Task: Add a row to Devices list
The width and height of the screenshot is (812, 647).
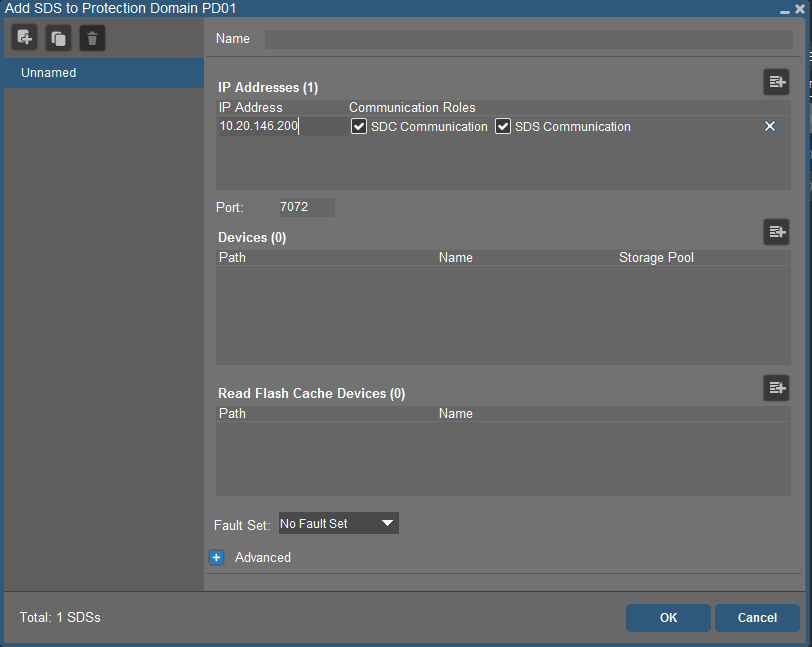Action: [776, 232]
